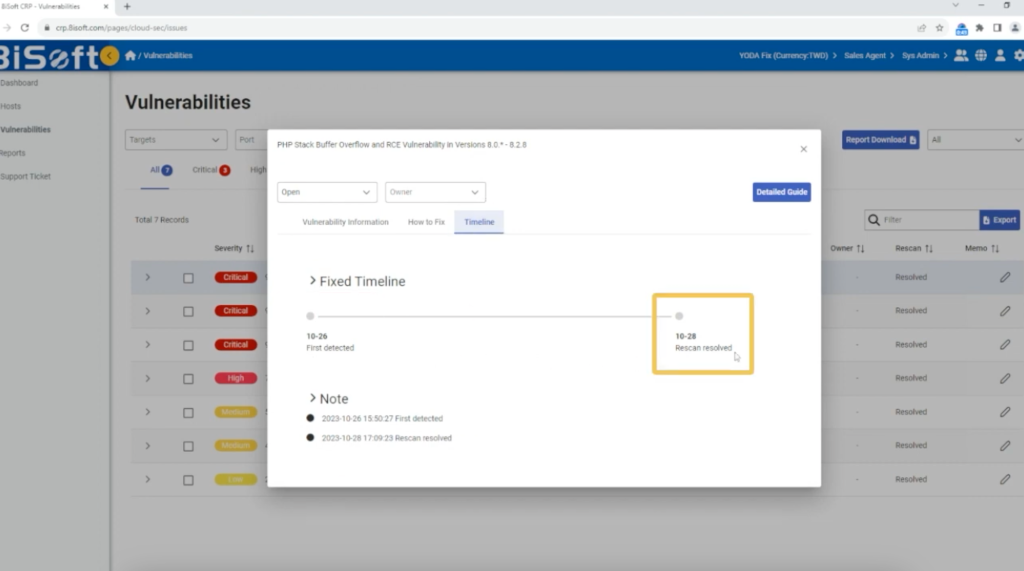1024x571 pixels.
Task: Check the second Medium row checkbox
Action: click(x=188, y=446)
